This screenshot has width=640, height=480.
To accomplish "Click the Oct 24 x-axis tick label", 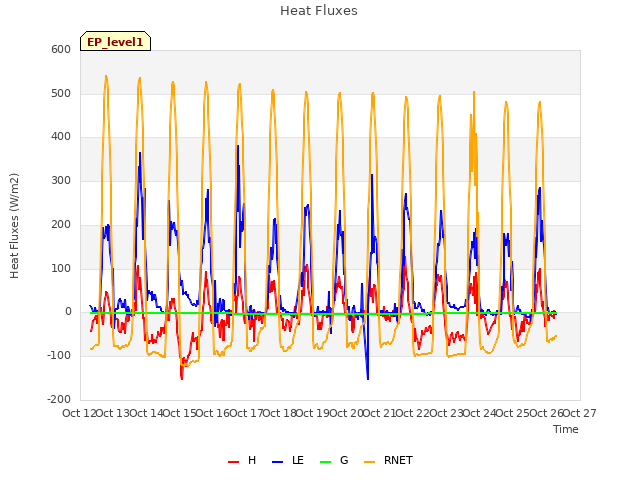I will pos(479,413).
